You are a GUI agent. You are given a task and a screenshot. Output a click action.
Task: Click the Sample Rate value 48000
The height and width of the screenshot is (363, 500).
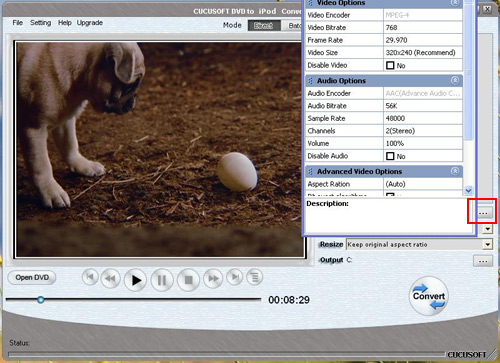point(423,118)
